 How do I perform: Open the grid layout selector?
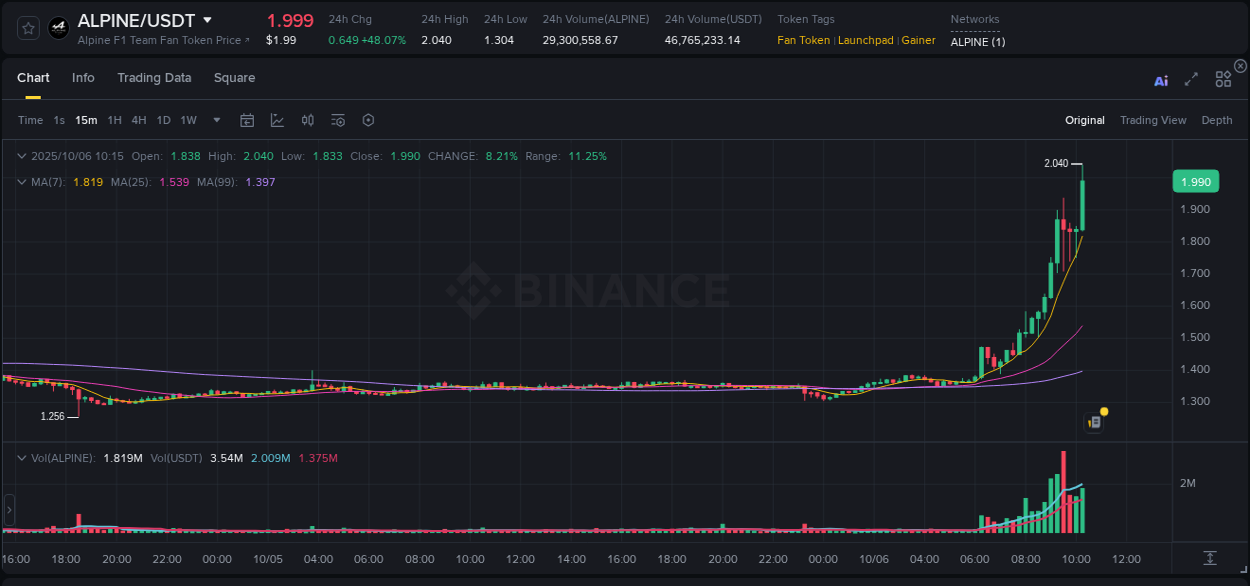[1223, 79]
